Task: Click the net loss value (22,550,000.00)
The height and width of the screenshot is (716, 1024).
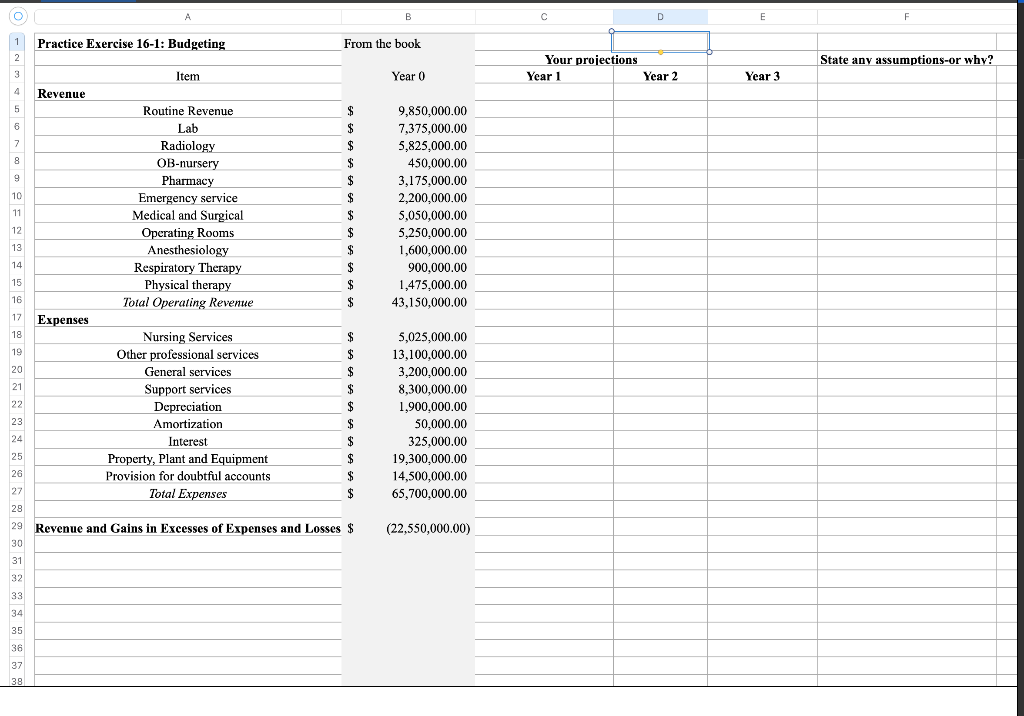Action: (x=428, y=529)
